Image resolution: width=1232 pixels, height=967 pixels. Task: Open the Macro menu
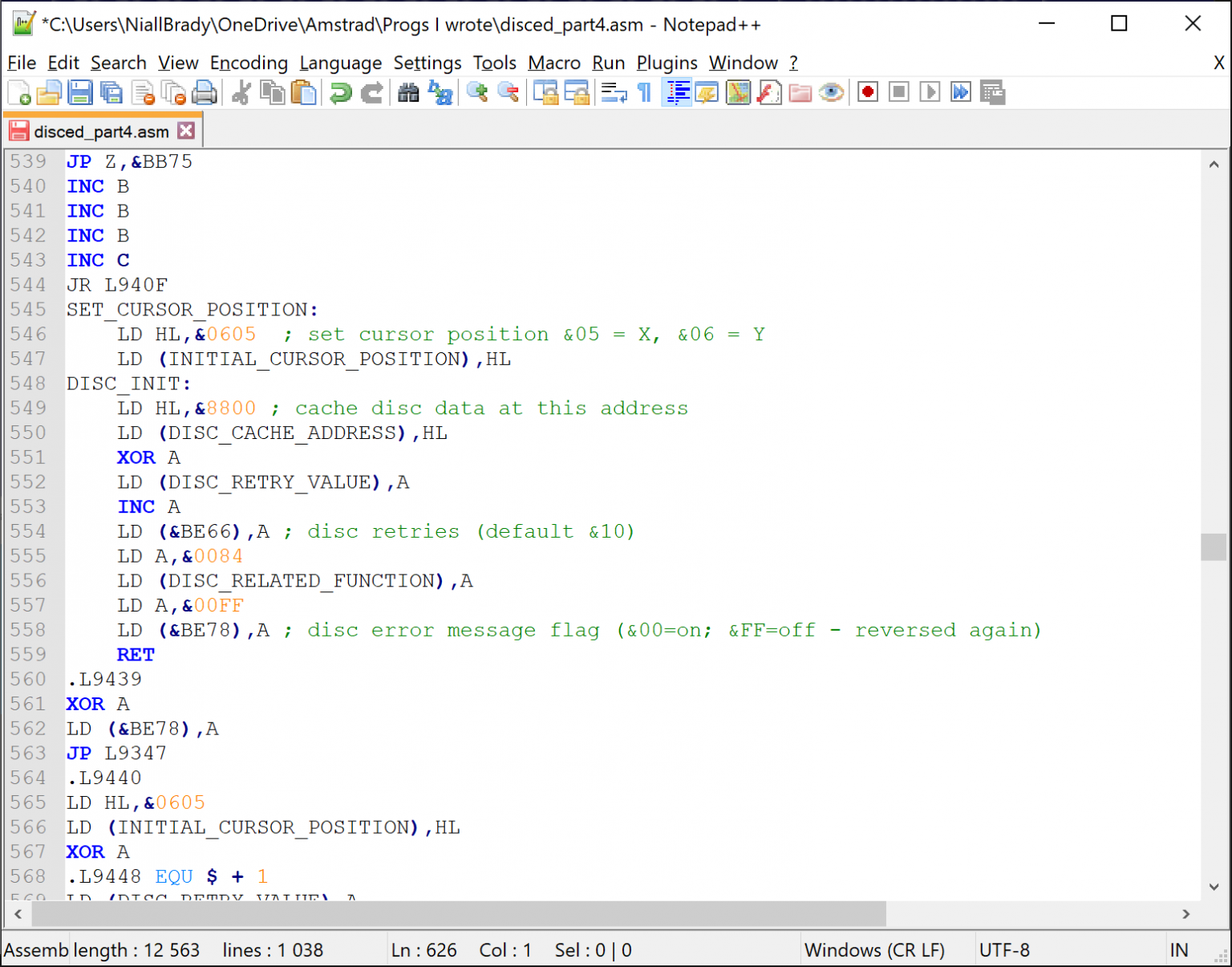553,63
